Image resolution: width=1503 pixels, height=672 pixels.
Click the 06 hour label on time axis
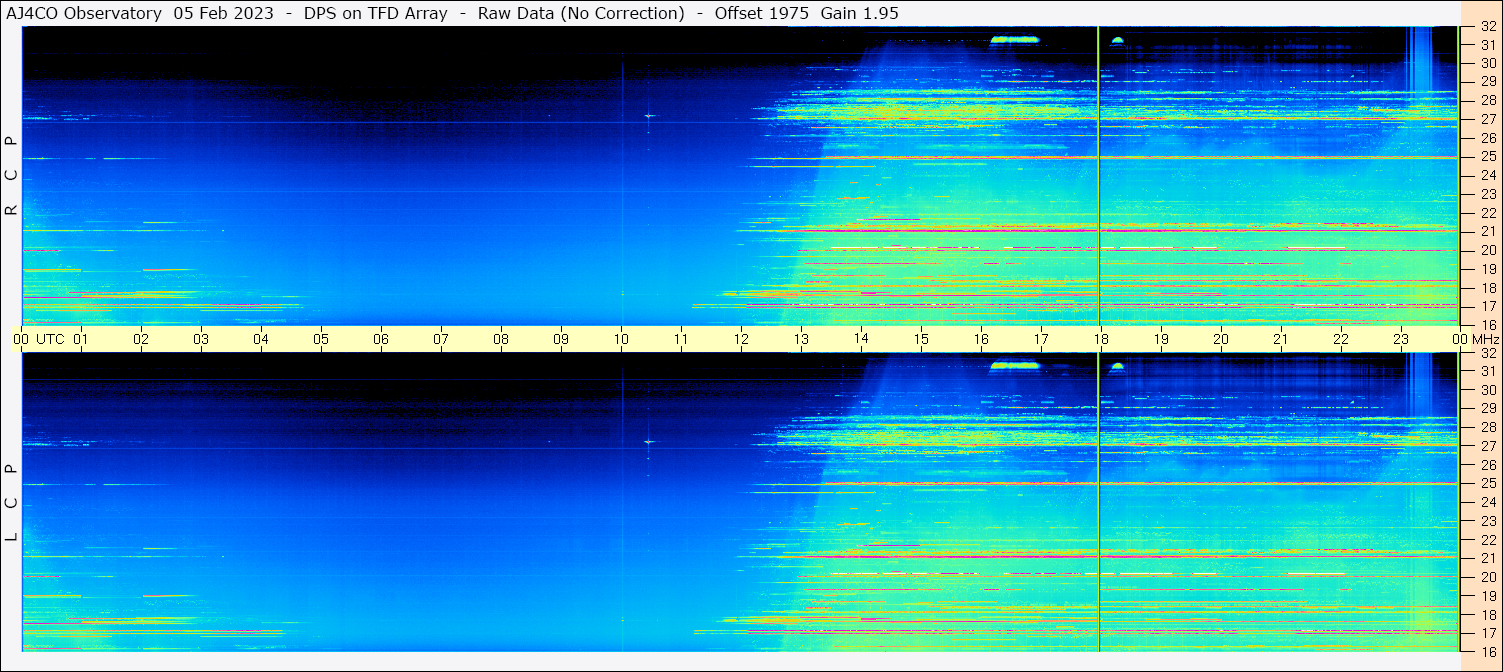point(381,339)
